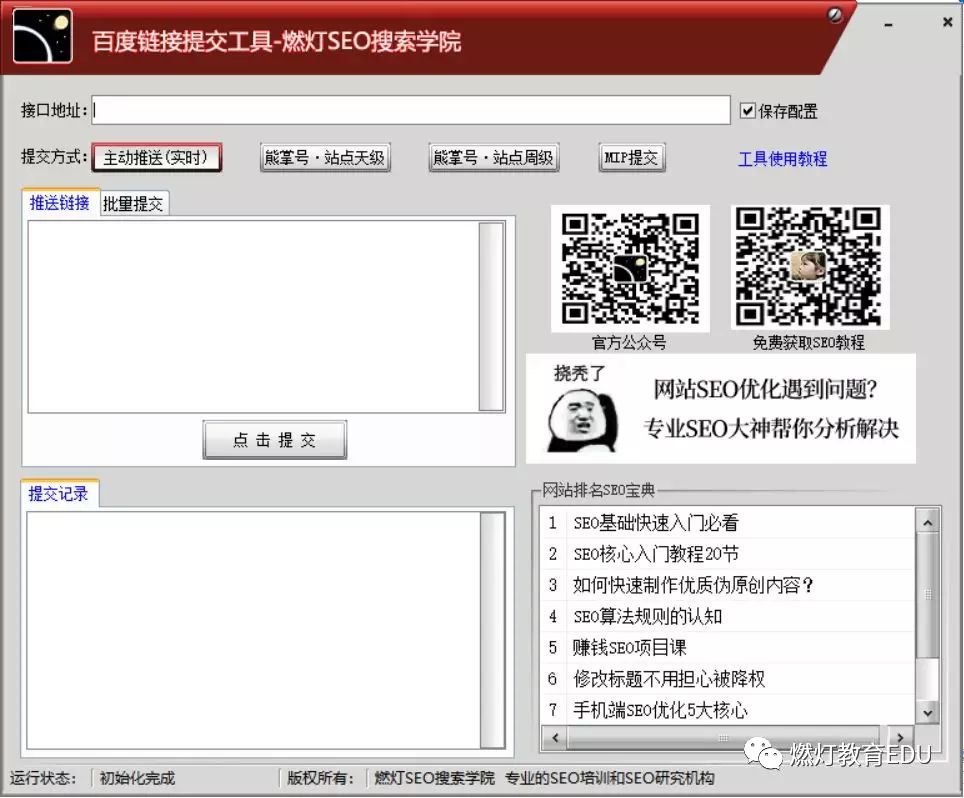
Task: Click the 网站SEO优化遇到问题 banner
Action: point(721,408)
